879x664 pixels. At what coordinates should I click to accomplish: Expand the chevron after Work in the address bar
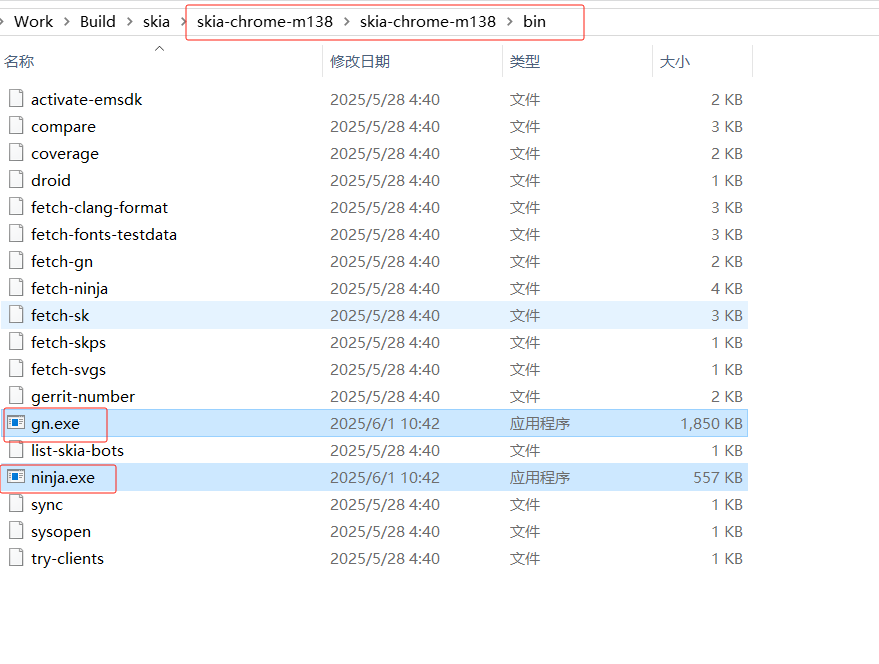coord(67,22)
